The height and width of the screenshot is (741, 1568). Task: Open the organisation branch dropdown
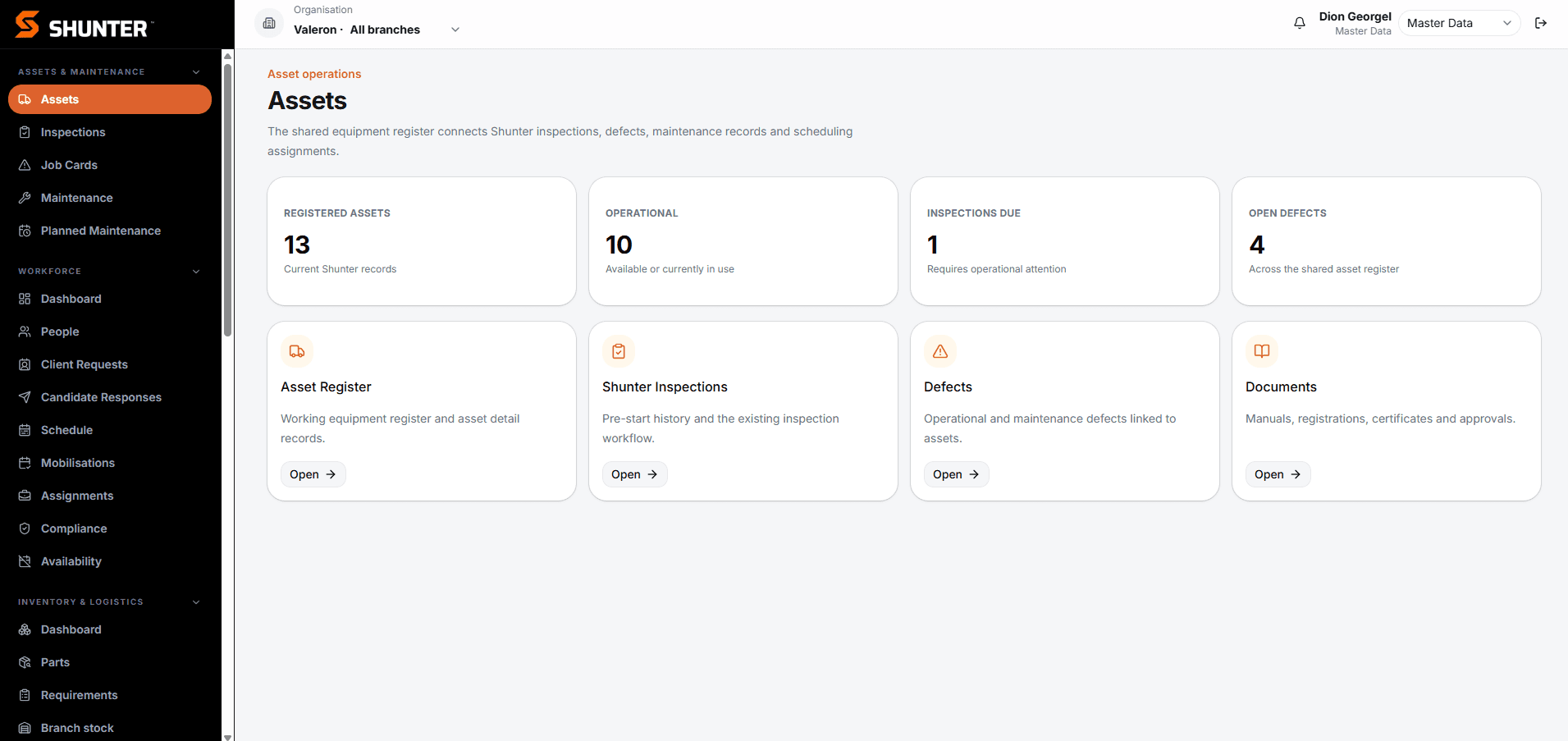coord(377,30)
